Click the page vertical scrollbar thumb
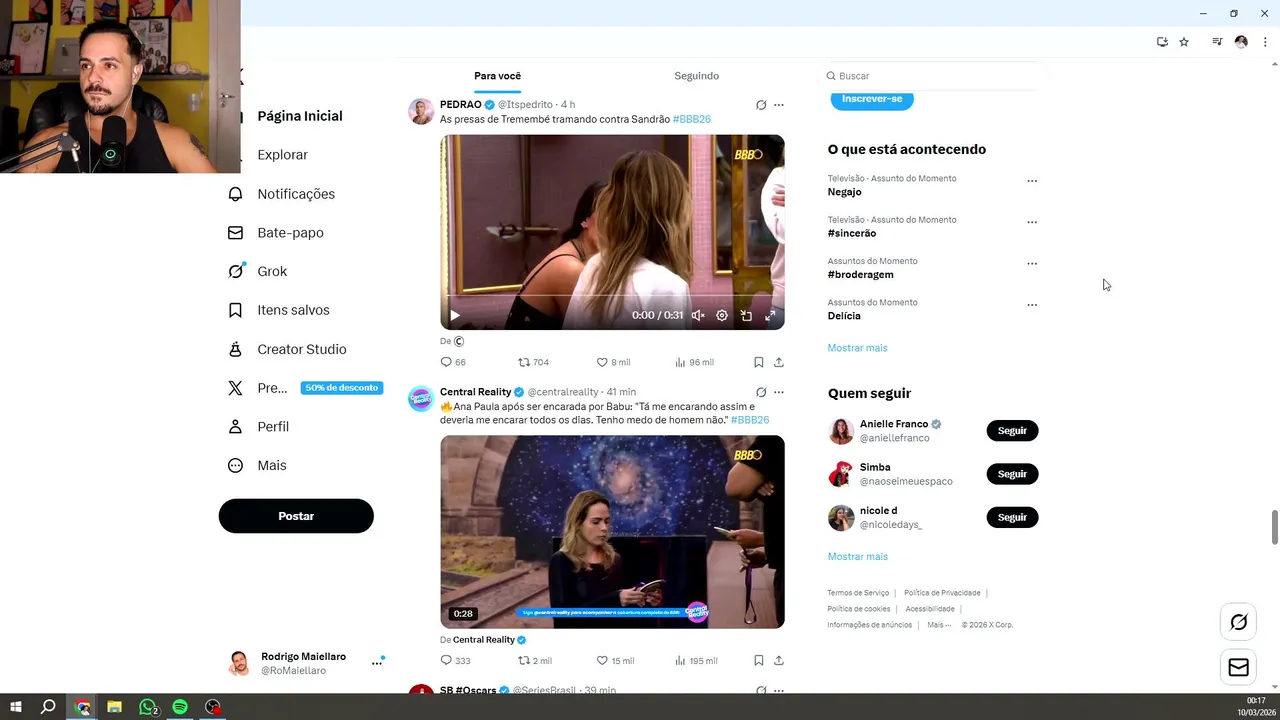This screenshot has width=1280, height=720. pyautogui.click(x=1274, y=527)
